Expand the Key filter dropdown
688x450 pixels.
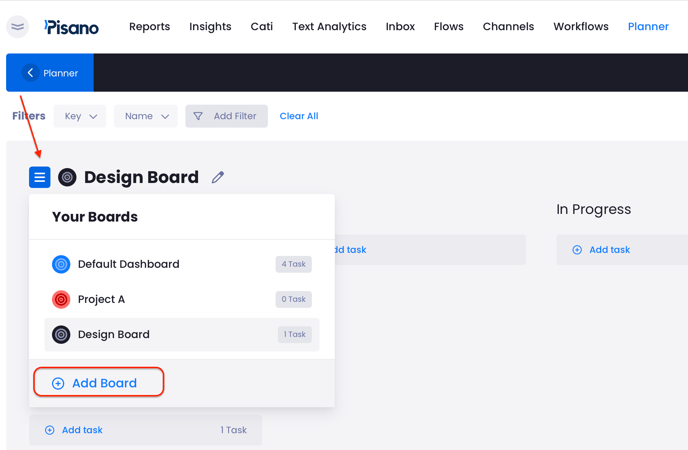coord(80,116)
